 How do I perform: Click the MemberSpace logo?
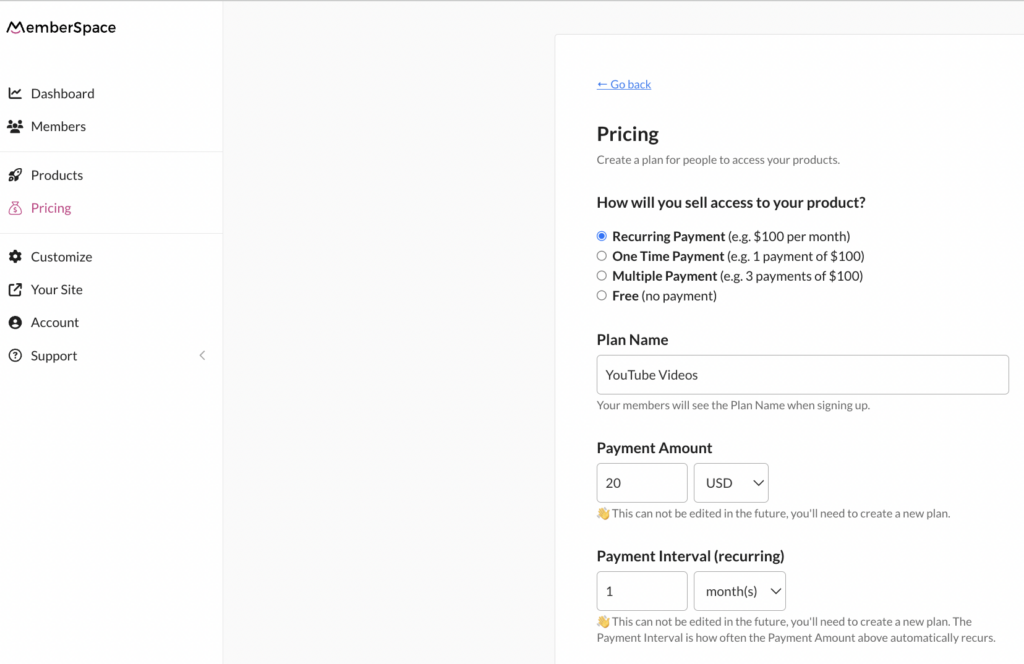(x=61, y=27)
